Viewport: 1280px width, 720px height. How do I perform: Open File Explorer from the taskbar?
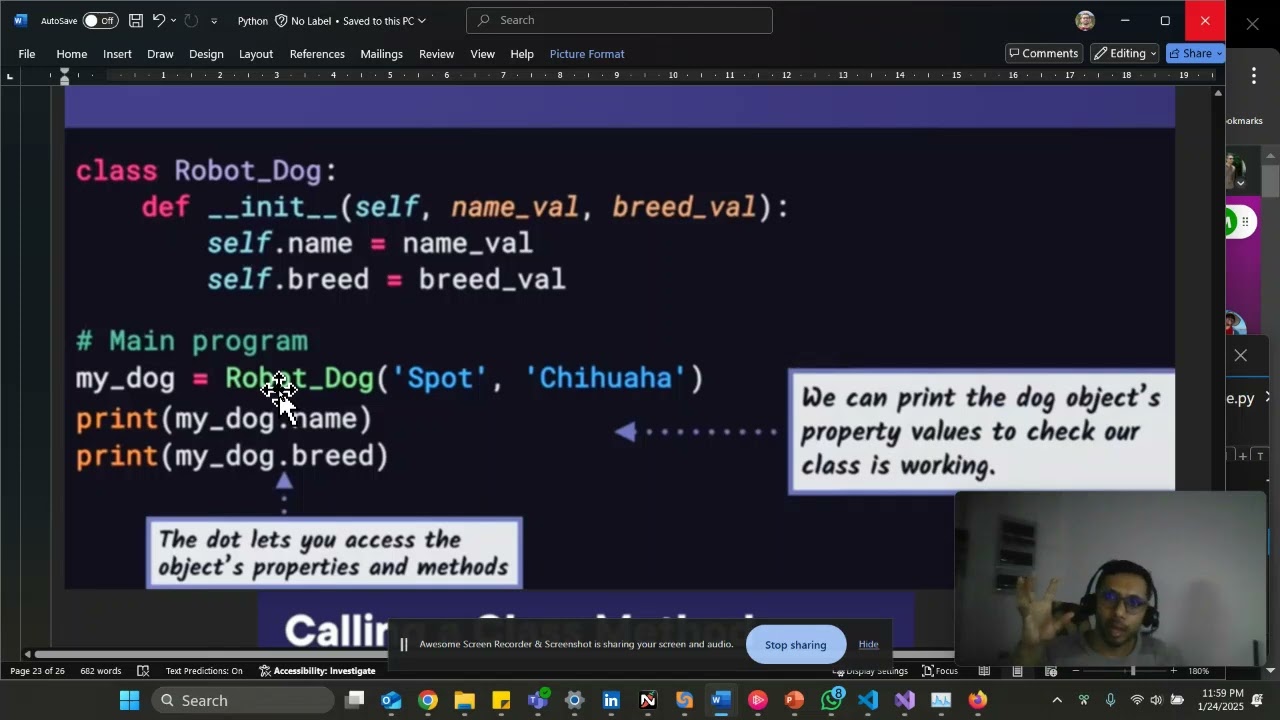point(465,700)
